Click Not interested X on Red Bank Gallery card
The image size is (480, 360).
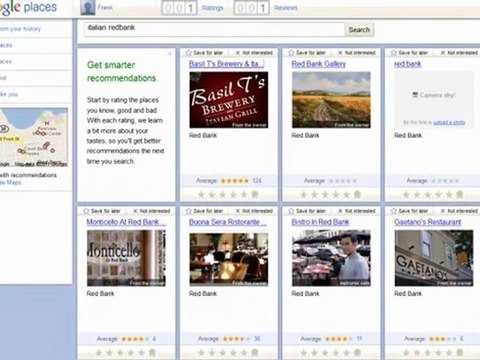point(340,53)
